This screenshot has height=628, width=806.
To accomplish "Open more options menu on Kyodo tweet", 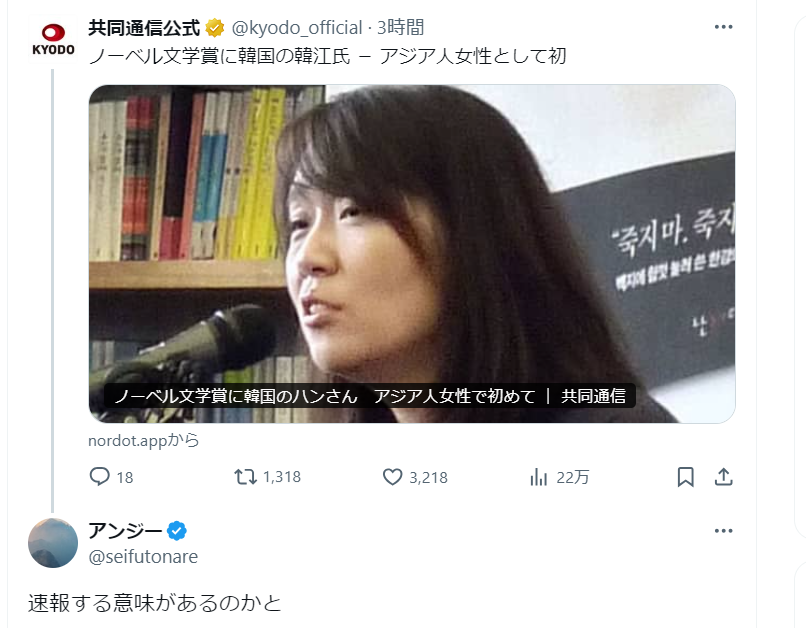I will [723, 27].
